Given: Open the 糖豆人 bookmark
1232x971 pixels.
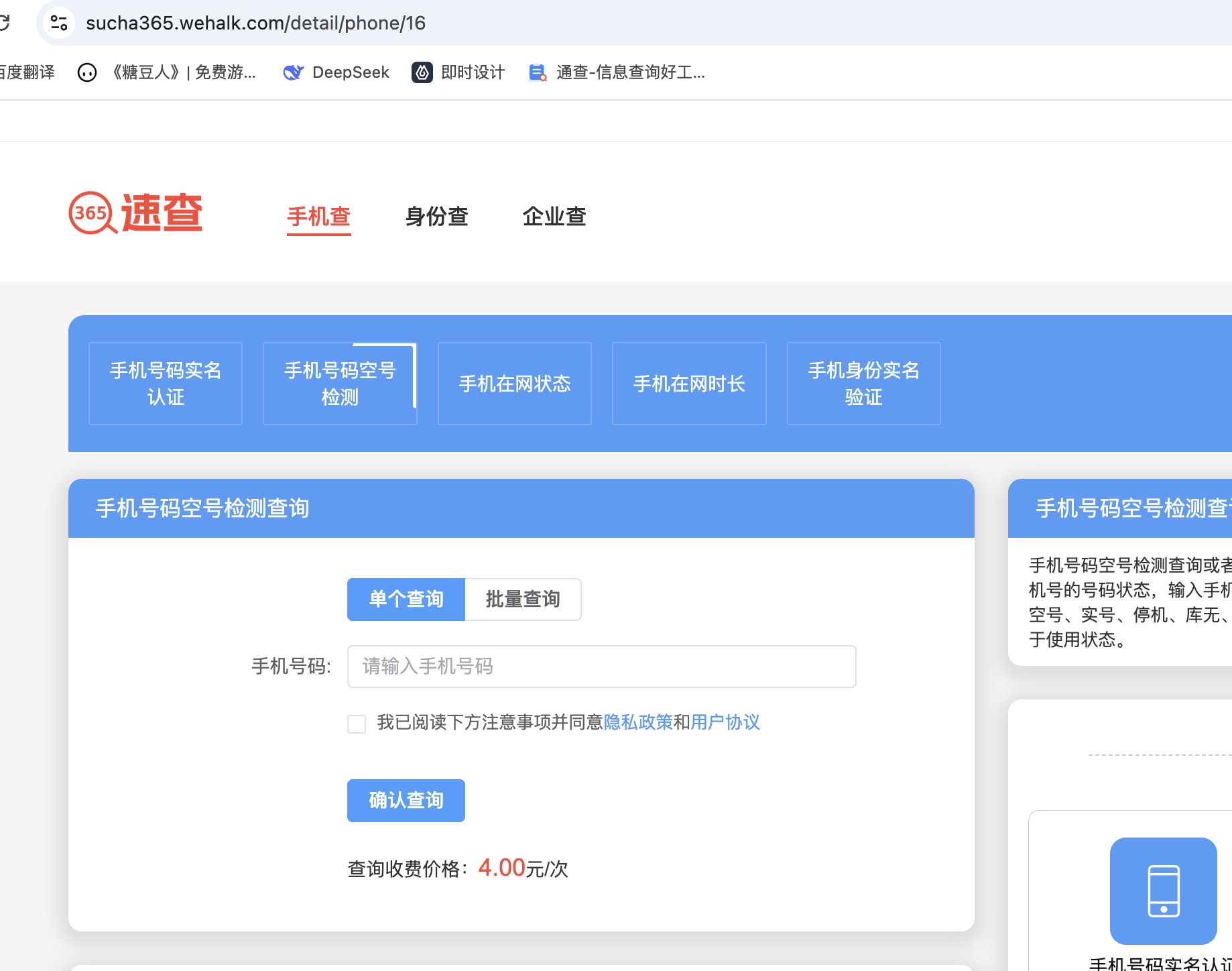Looking at the screenshot, I should point(168,72).
